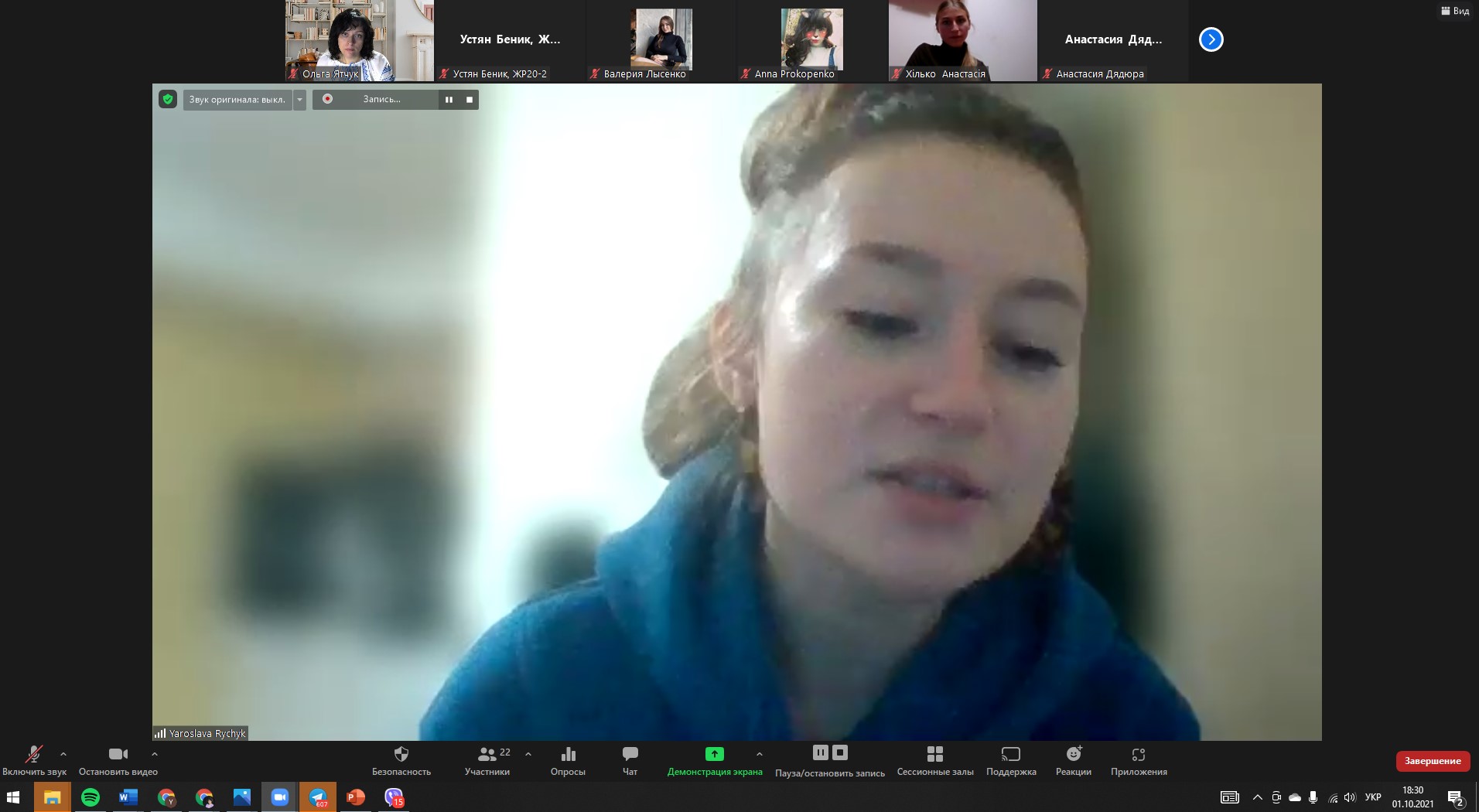
Task: Click microphone in-use tray icon
Action: [x=1313, y=797]
